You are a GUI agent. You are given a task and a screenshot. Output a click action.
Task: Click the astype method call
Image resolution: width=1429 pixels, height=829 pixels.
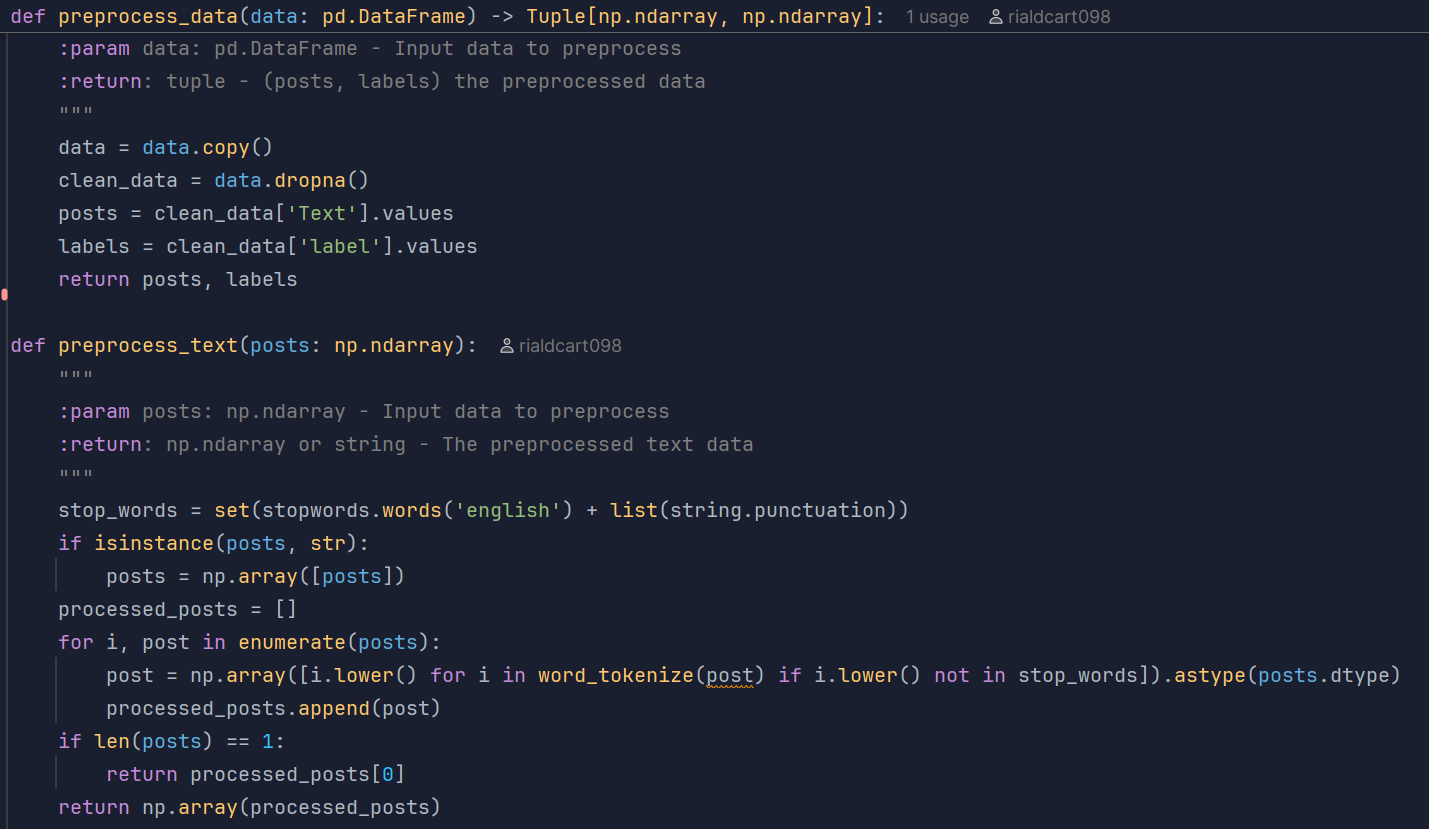[1210, 675]
